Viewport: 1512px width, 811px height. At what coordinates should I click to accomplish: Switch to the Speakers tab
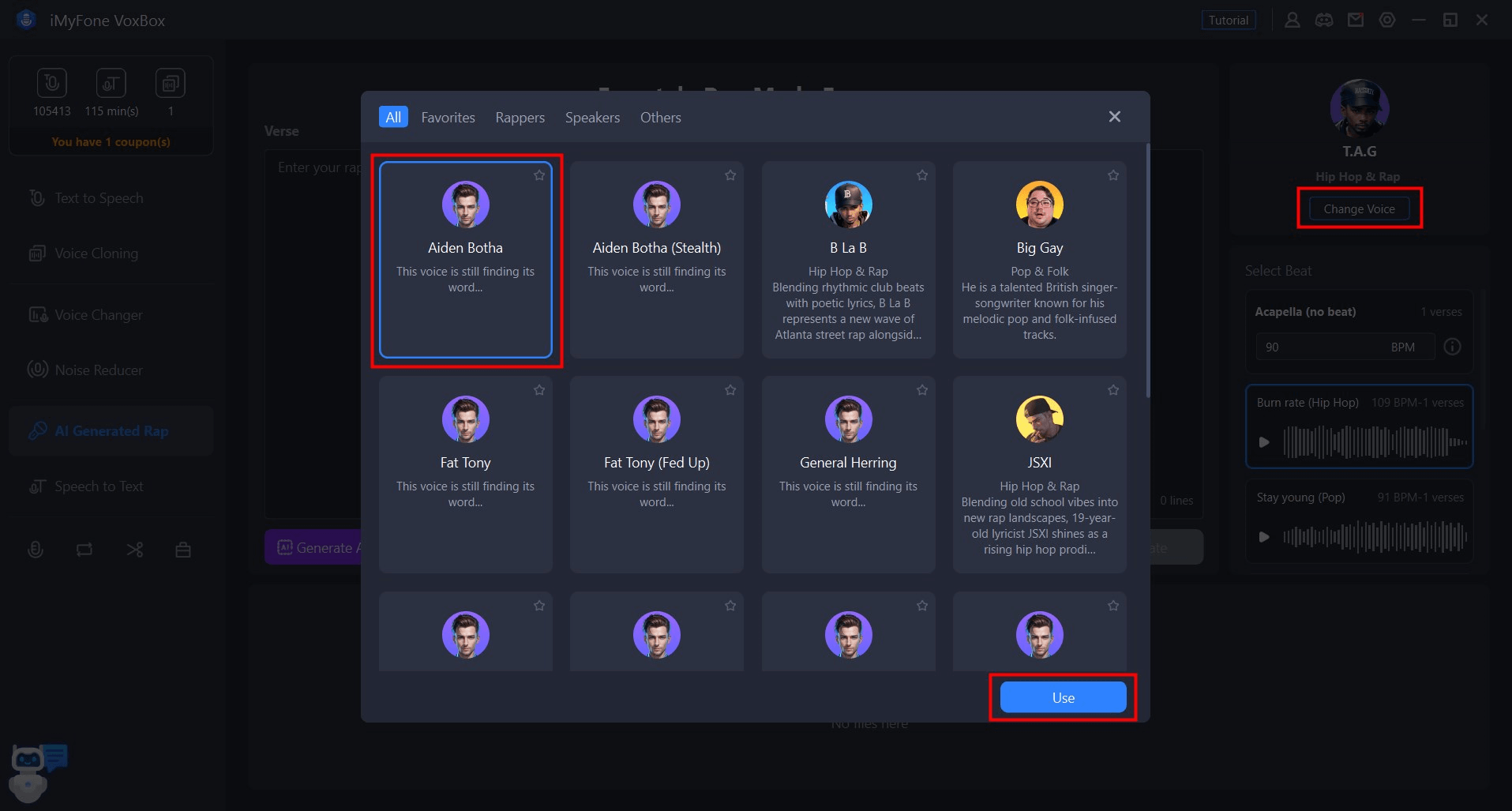(x=592, y=117)
